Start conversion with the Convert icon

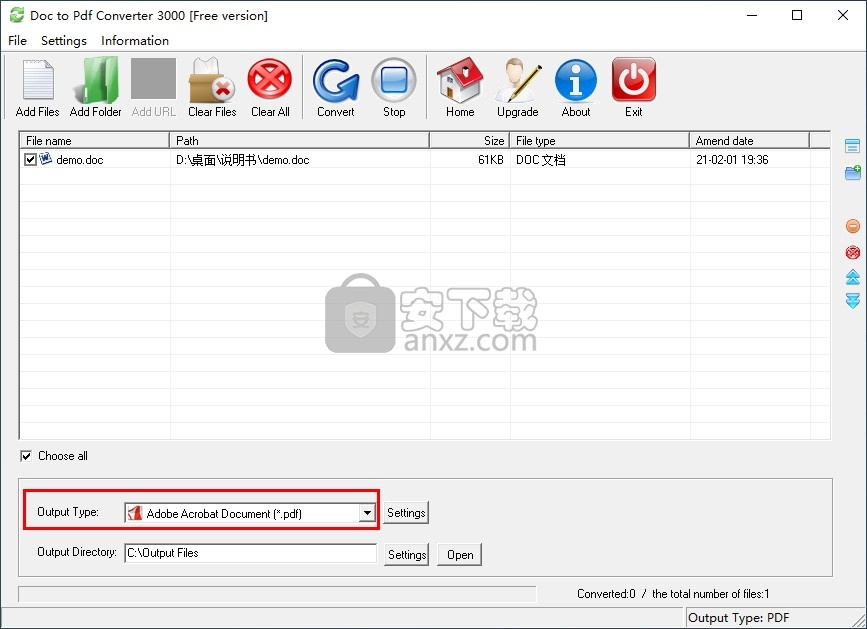point(336,81)
